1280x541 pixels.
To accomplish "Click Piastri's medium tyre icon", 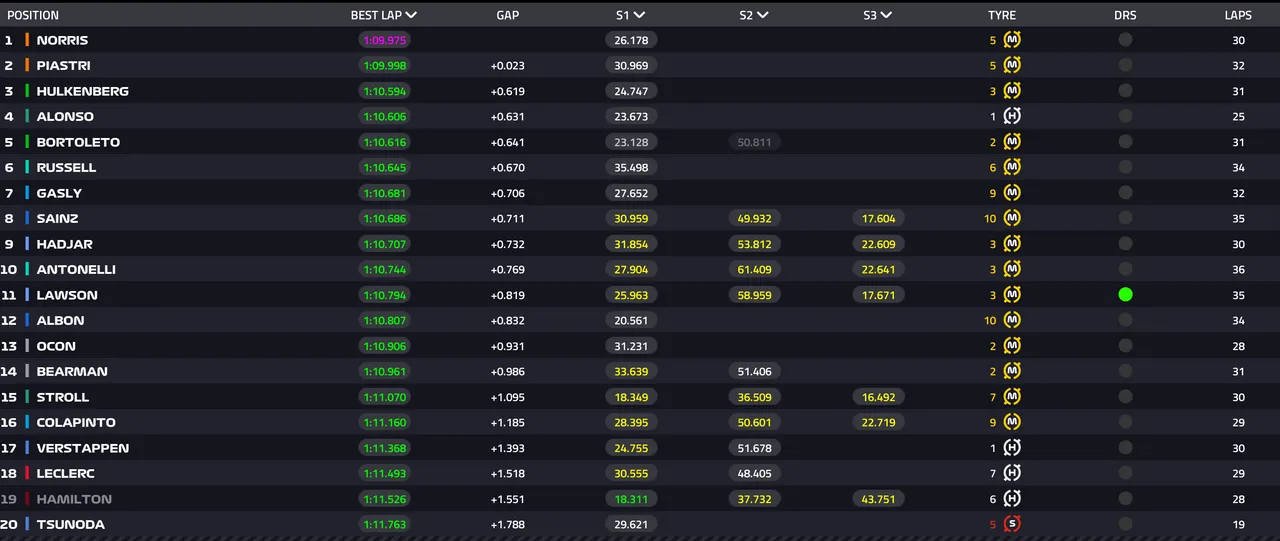I will [1012, 65].
